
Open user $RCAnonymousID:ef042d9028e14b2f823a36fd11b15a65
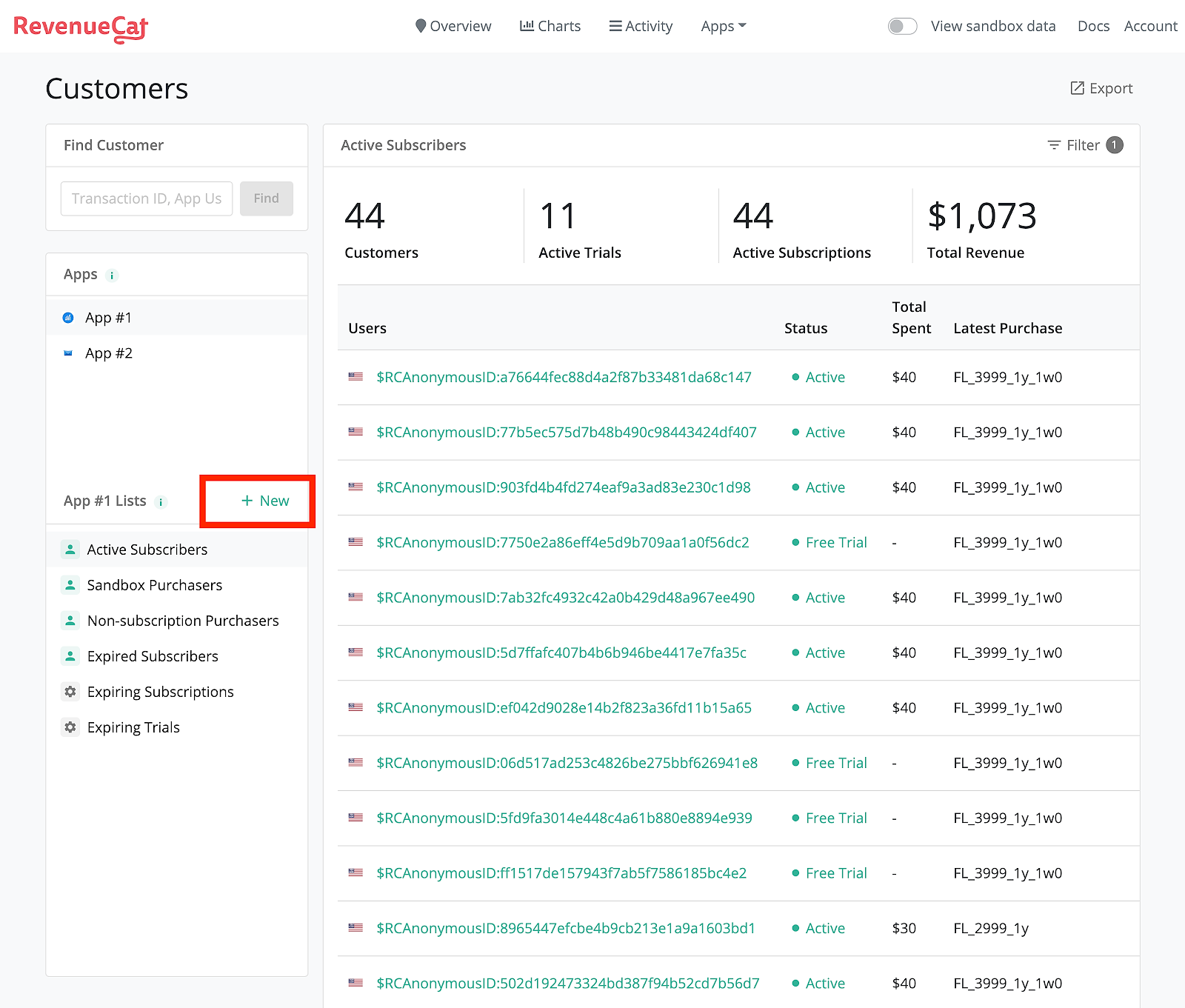pyautogui.click(x=564, y=707)
